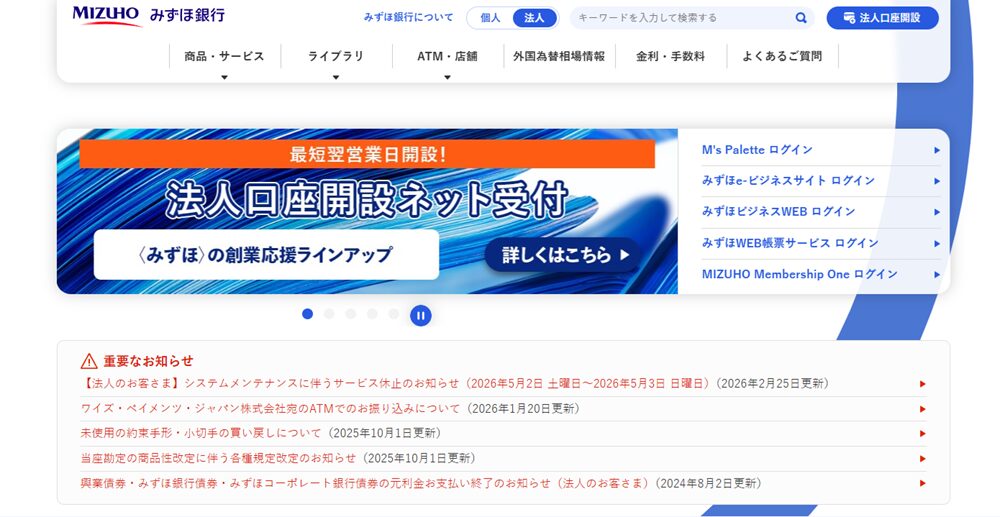
Task: Select the 法人 toggle option
Action: [534, 18]
